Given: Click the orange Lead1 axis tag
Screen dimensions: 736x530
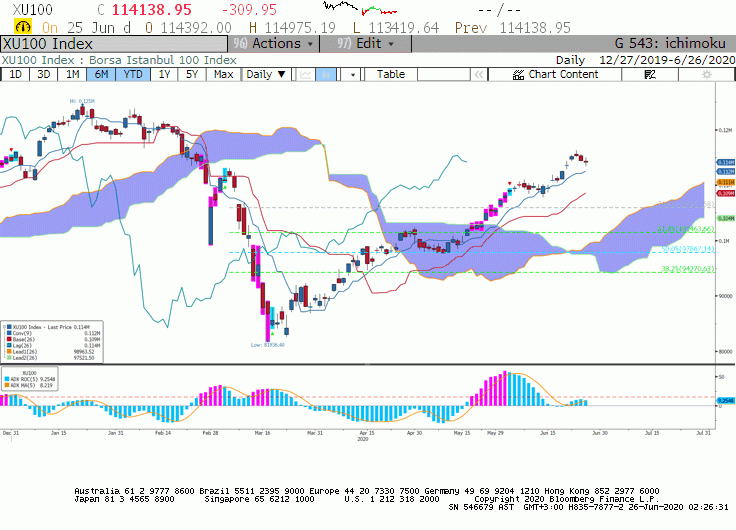Looking at the screenshot, I should pyautogui.click(x=726, y=182).
